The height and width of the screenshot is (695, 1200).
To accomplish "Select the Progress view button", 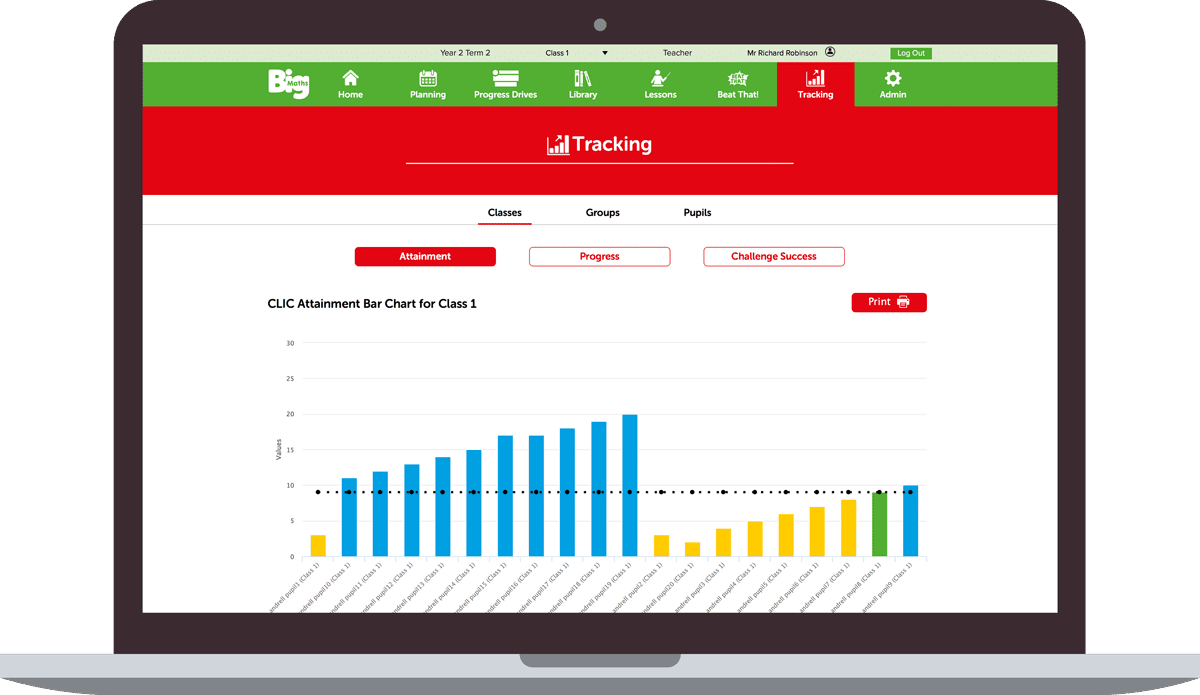I will coord(599,257).
